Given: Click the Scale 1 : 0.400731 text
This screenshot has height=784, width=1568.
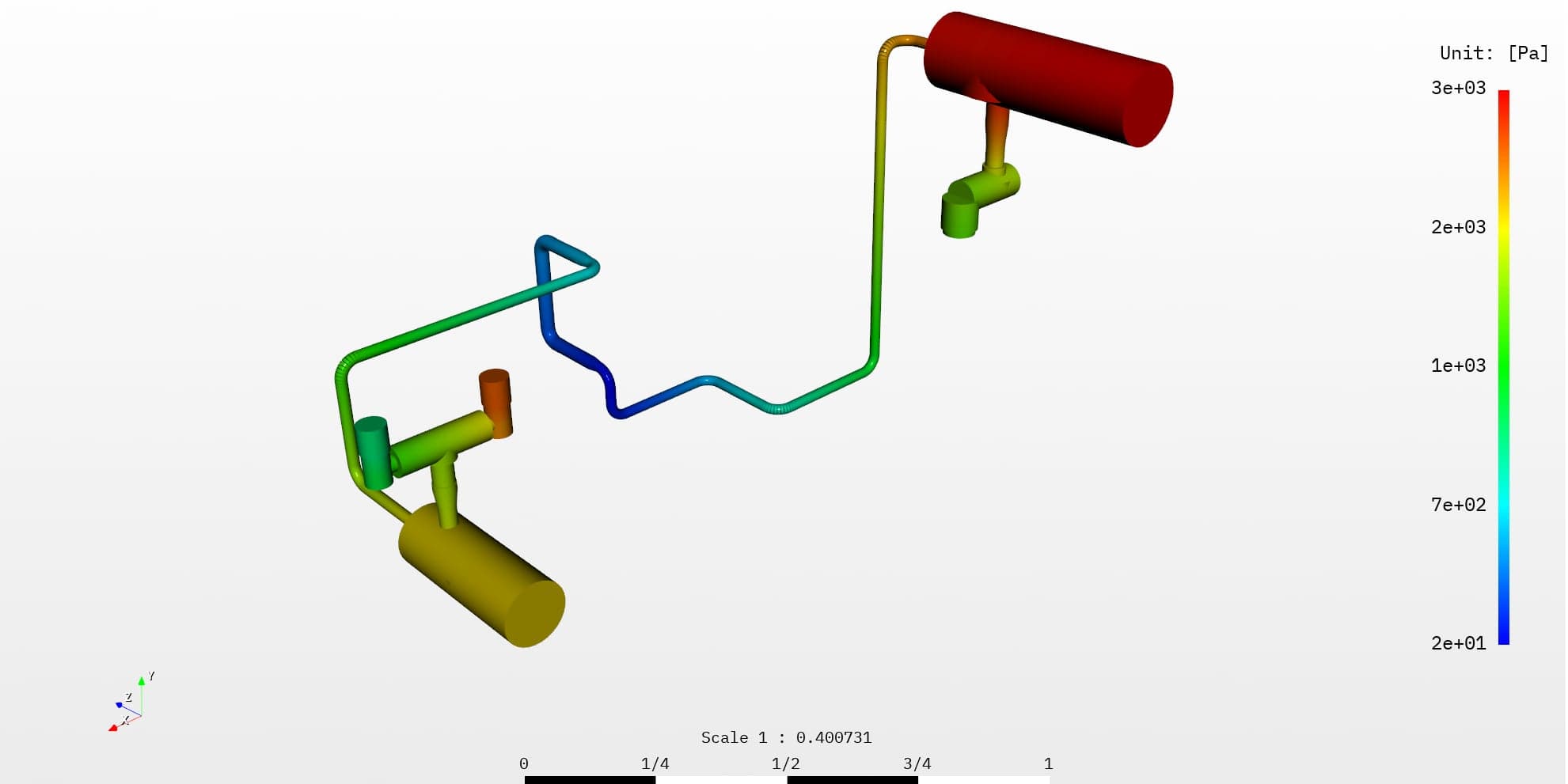Looking at the screenshot, I should pyautogui.click(x=787, y=737).
